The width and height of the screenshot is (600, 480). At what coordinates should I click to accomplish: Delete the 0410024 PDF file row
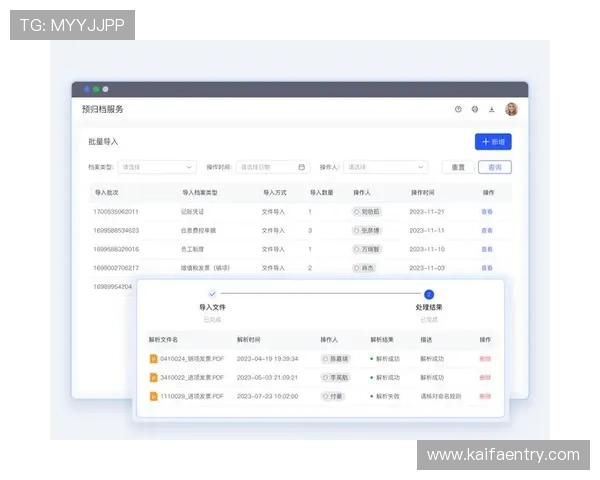pyautogui.click(x=485, y=359)
